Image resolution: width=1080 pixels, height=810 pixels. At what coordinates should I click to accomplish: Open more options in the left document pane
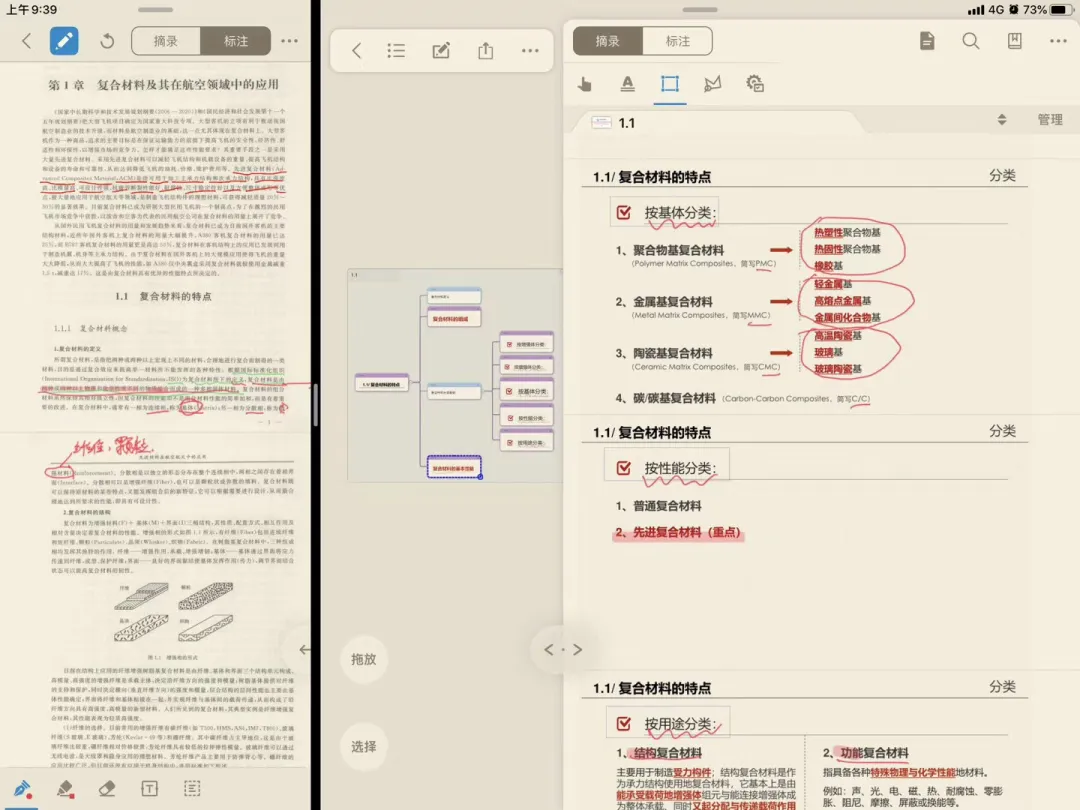pos(289,41)
